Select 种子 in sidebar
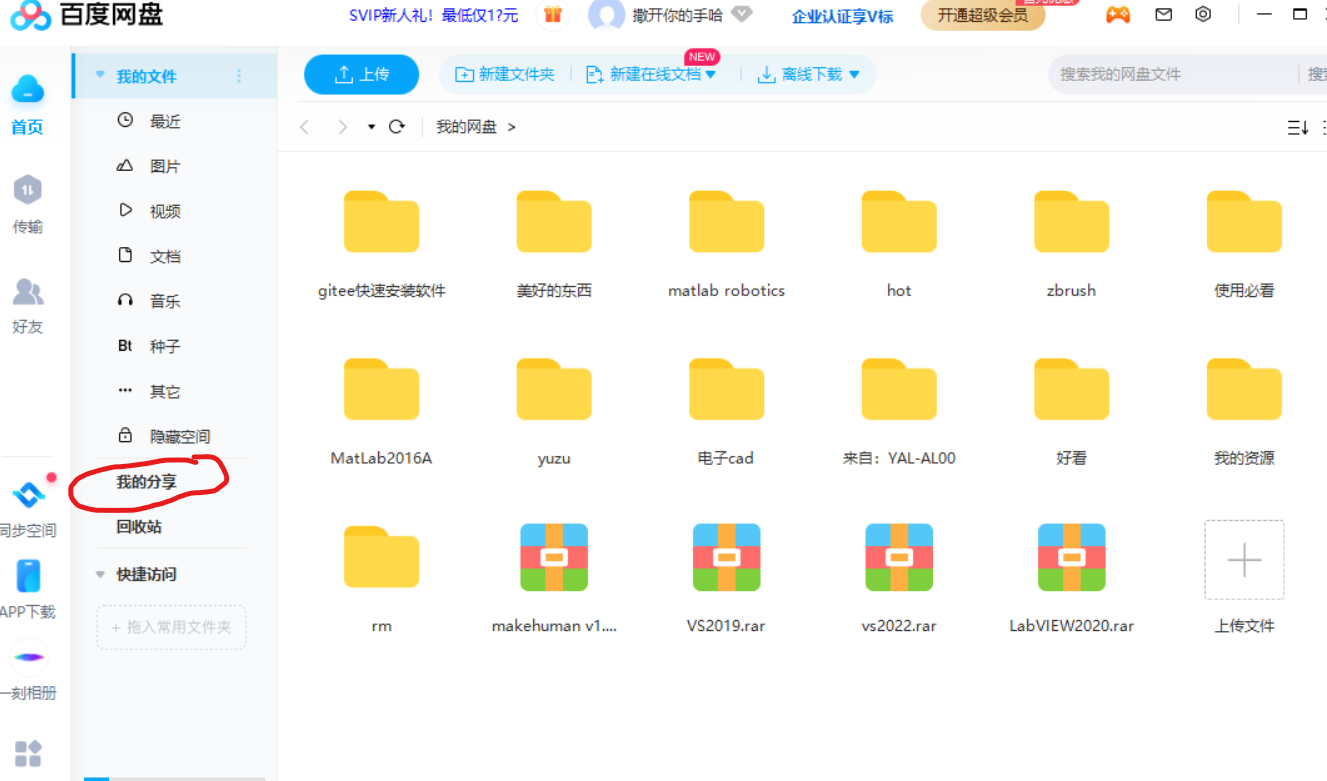The width and height of the screenshot is (1327, 781). (x=165, y=346)
